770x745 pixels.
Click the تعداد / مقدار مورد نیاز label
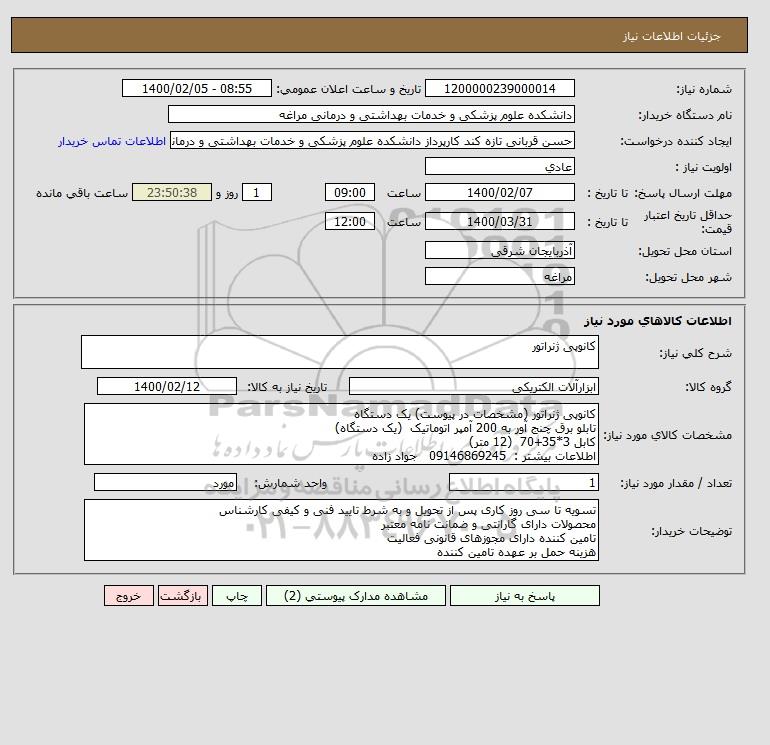676,483
